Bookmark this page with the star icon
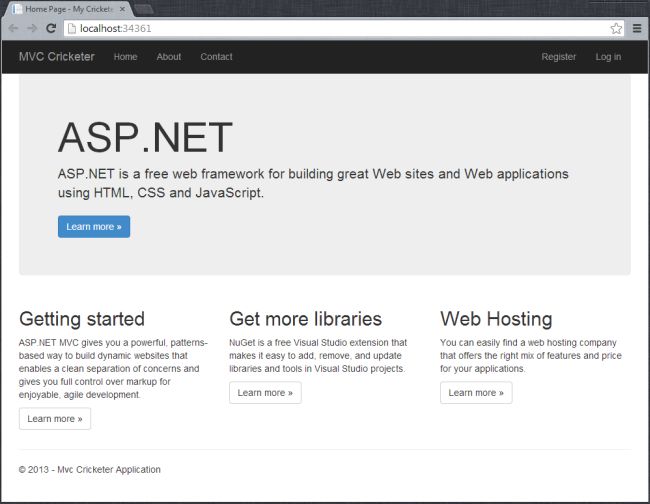The width and height of the screenshot is (650, 504). point(616,28)
